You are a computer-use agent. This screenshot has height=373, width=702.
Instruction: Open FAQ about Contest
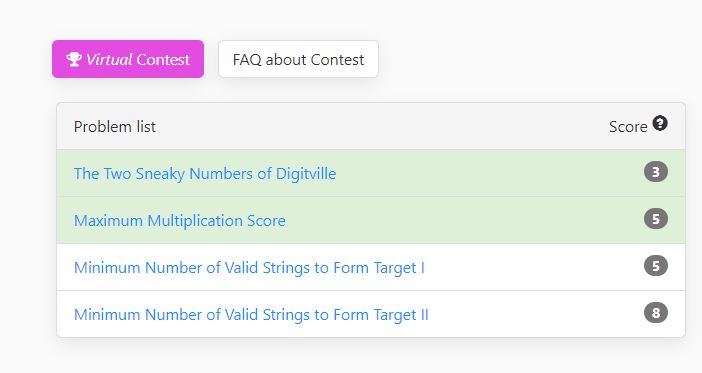(x=298, y=59)
